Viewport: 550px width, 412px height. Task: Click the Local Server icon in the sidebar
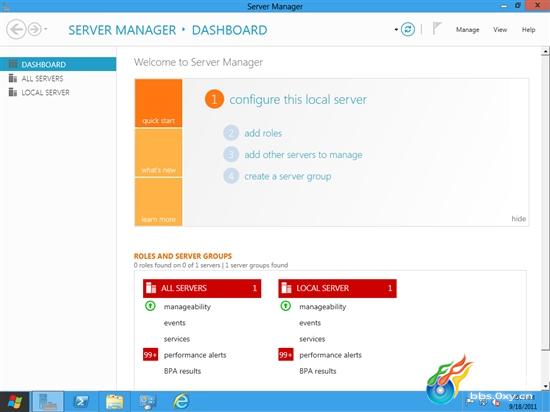13,92
